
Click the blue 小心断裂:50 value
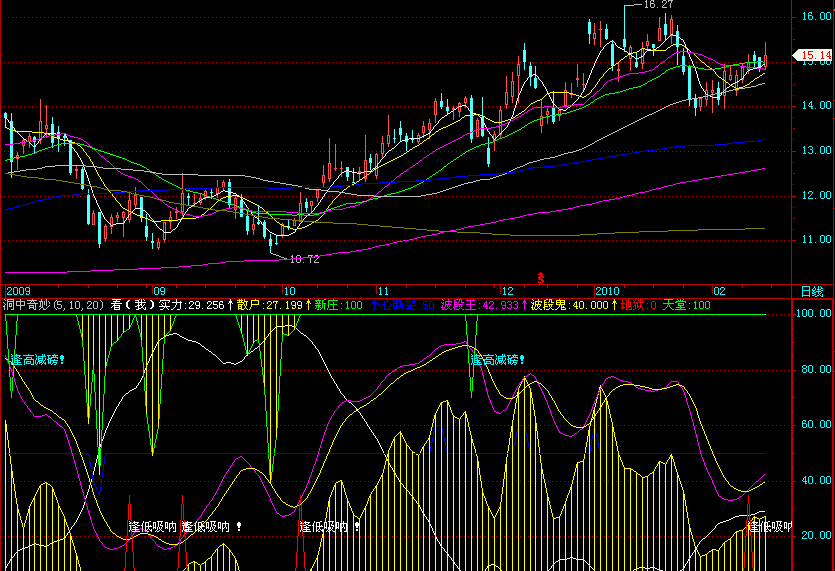tap(402, 305)
